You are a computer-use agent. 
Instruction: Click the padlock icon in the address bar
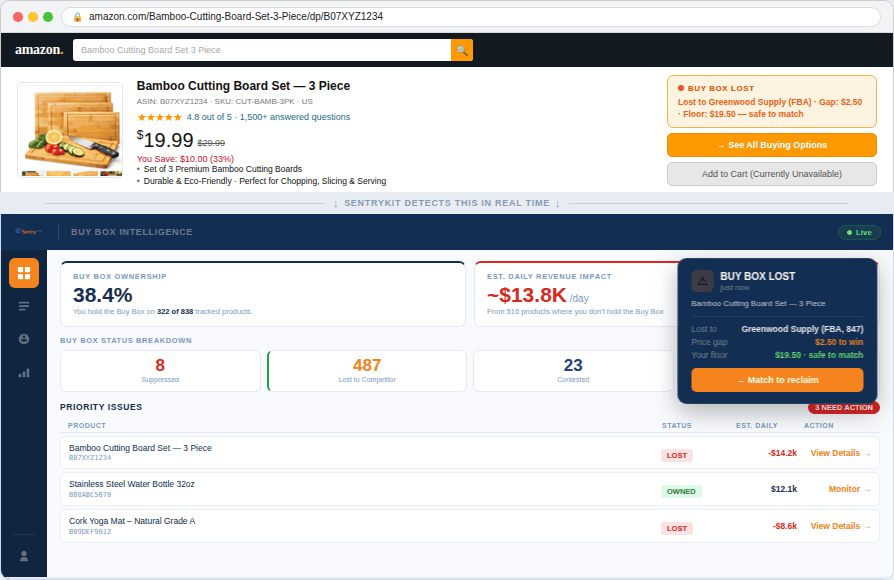coord(77,17)
